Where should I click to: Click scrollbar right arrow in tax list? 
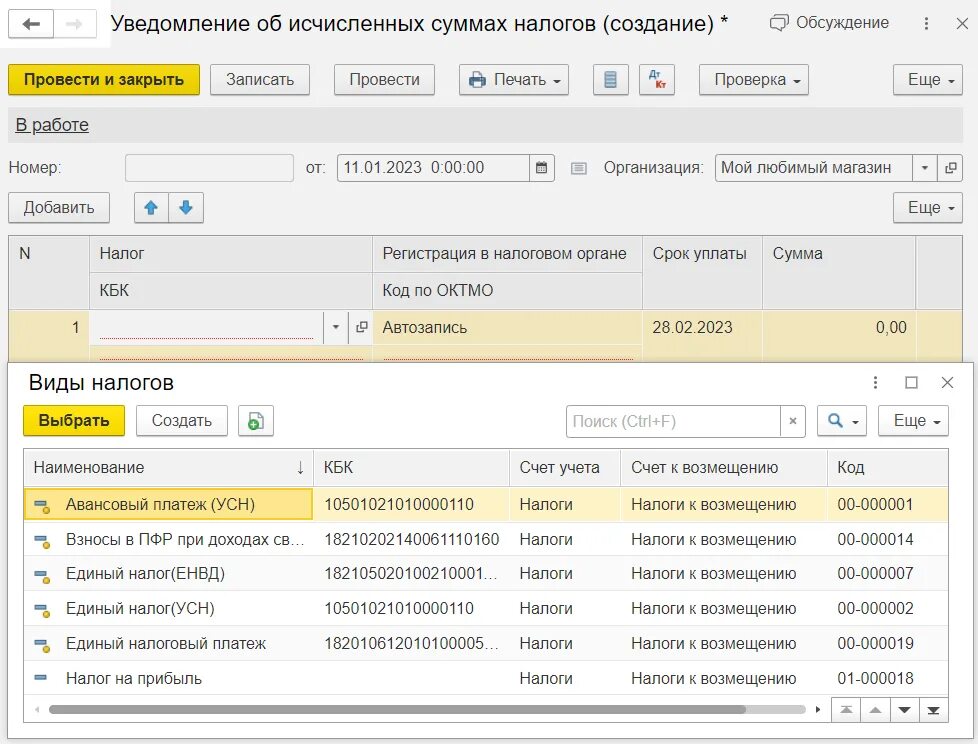[x=818, y=710]
